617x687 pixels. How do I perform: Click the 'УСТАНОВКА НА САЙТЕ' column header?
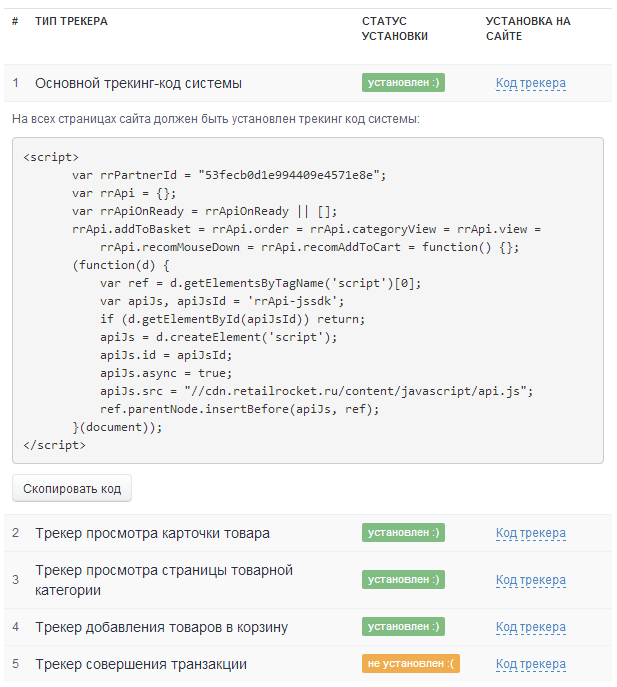pos(528,28)
